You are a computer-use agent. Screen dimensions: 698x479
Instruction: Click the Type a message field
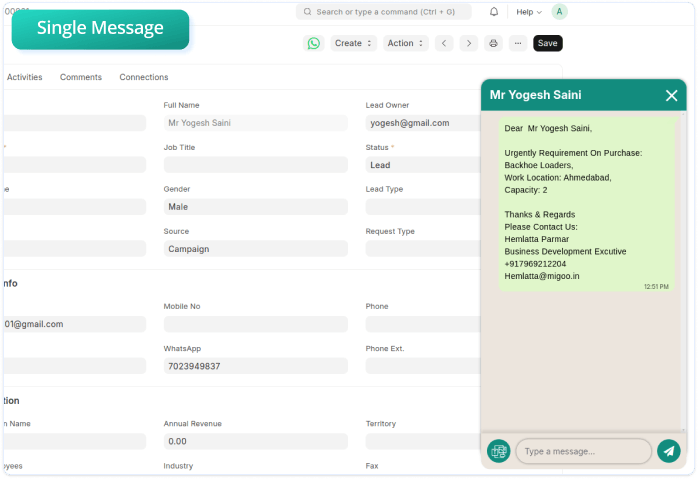tap(583, 451)
